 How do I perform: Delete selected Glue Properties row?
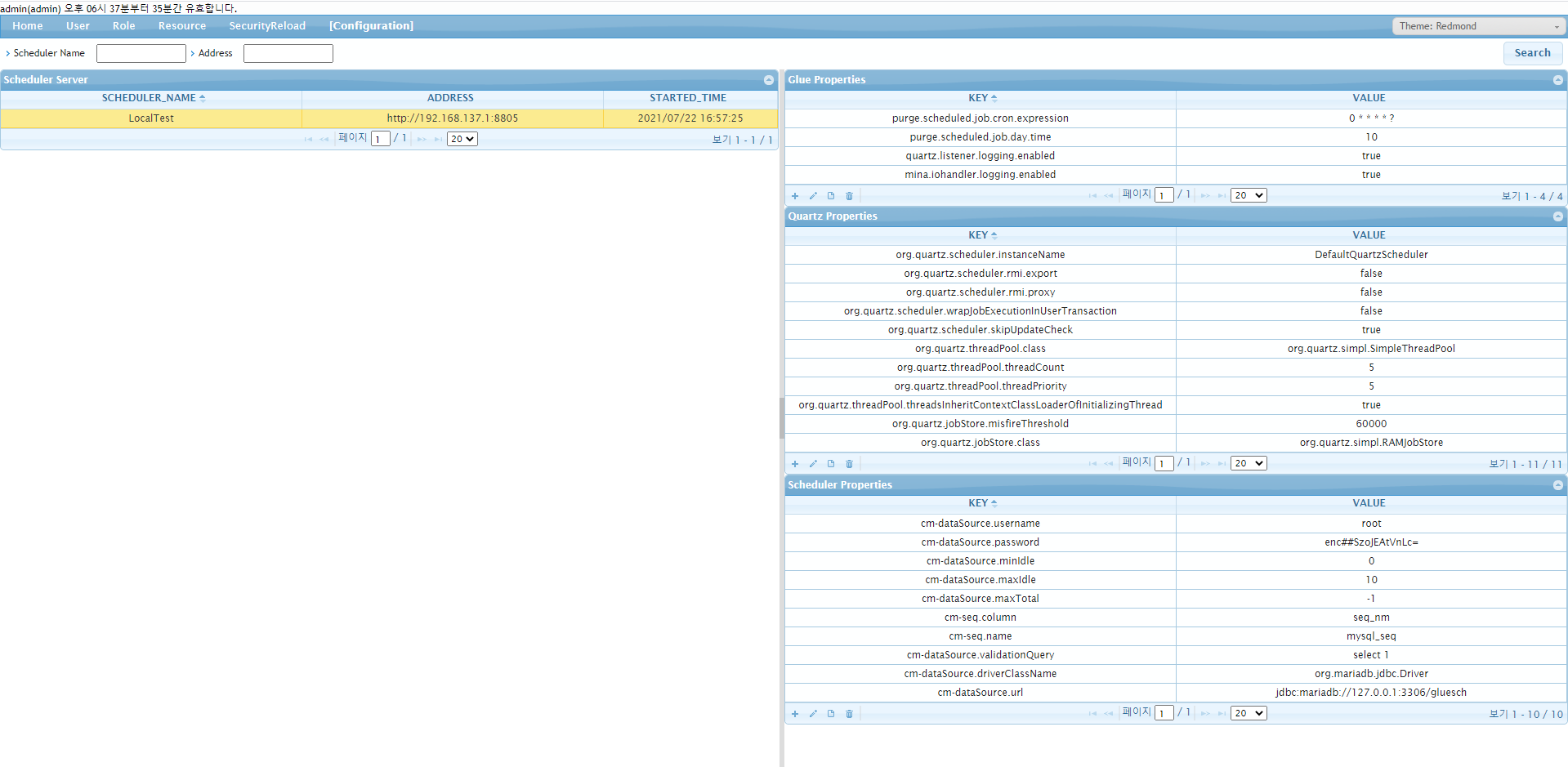[849, 196]
